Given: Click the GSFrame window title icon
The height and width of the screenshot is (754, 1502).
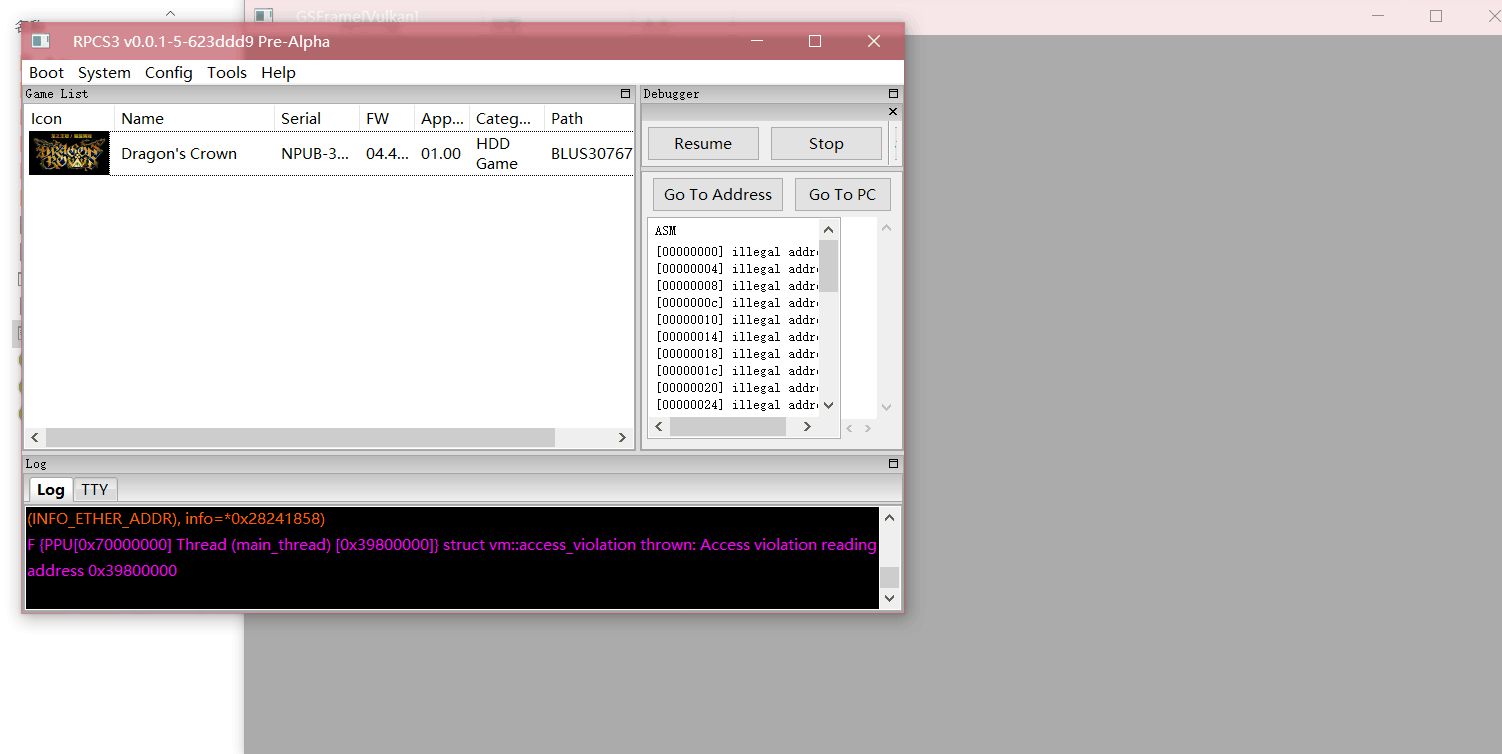Looking at the screenshot, I should click(x=264, y=16).
